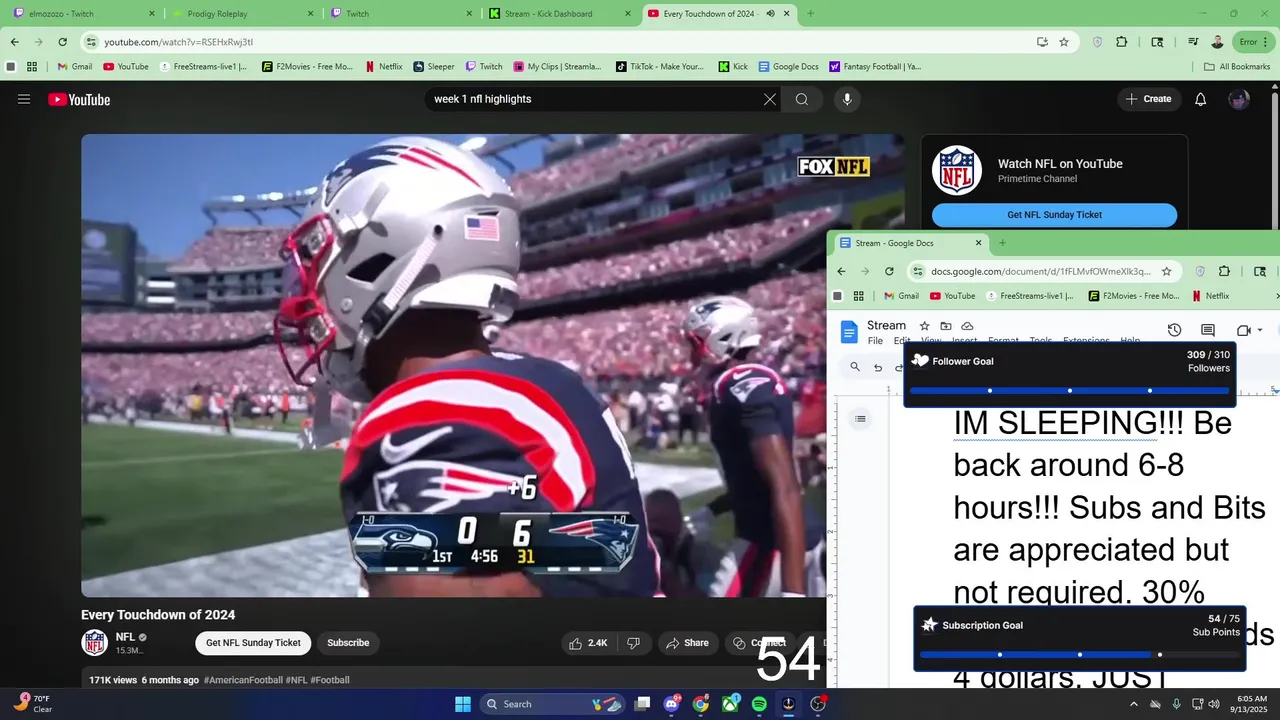Submit the YouTube search with the magnifier button
Image resolution: width=1280 pixels, height=720 pixels.
(802, 99)
